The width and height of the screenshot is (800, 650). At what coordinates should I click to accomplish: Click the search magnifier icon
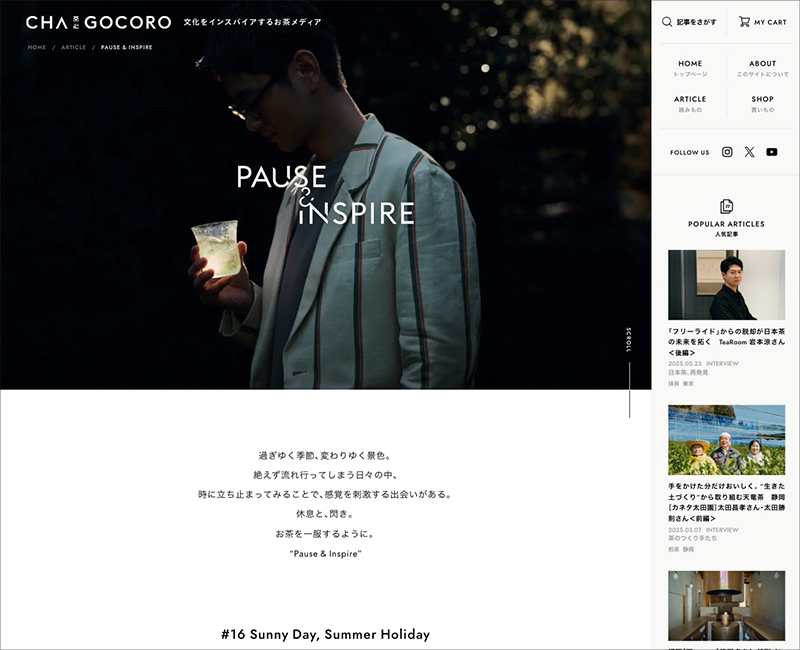click(667, 22)
